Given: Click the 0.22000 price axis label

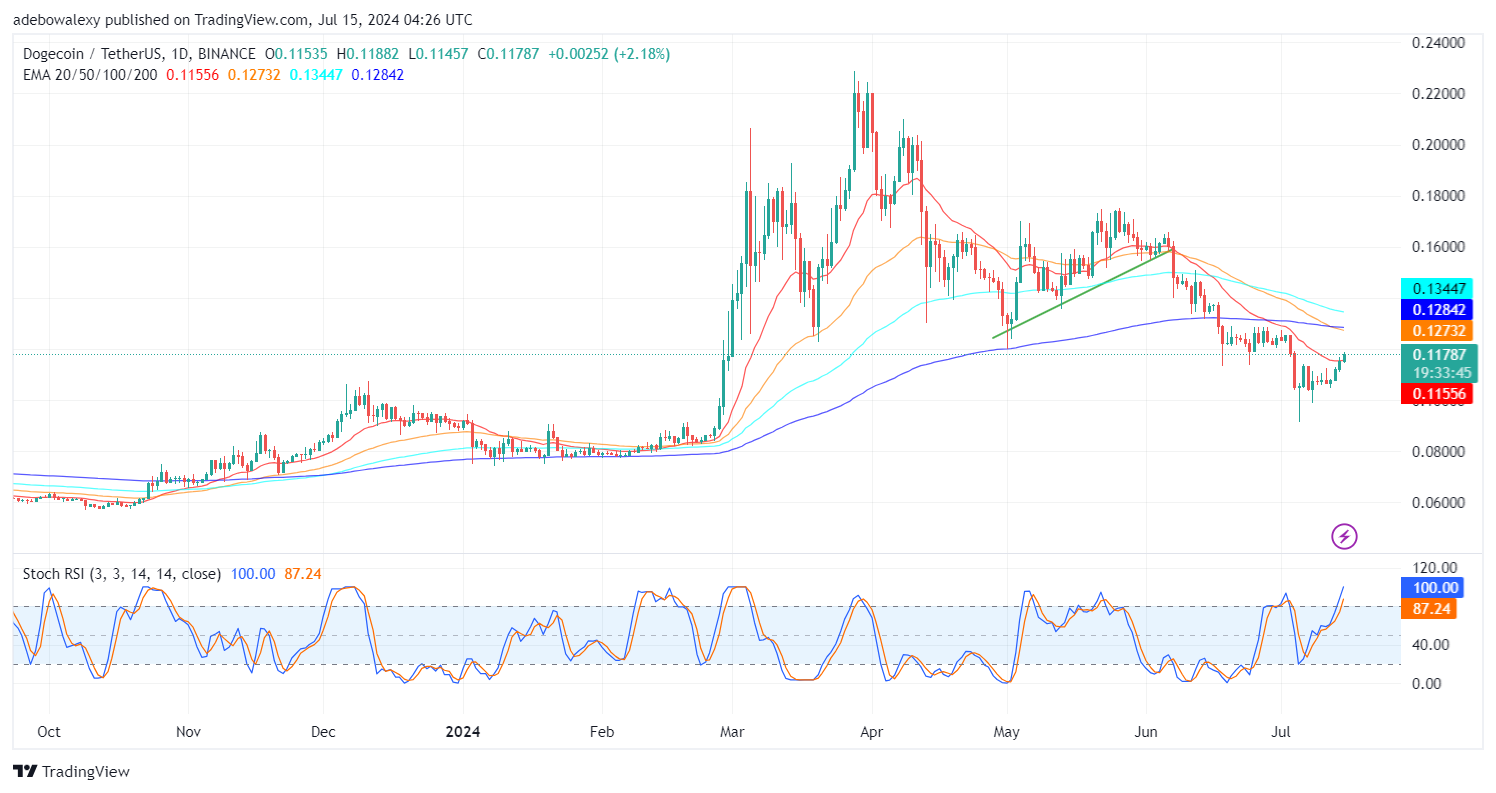Looking at the screenshot, I should click(1437, 94).
